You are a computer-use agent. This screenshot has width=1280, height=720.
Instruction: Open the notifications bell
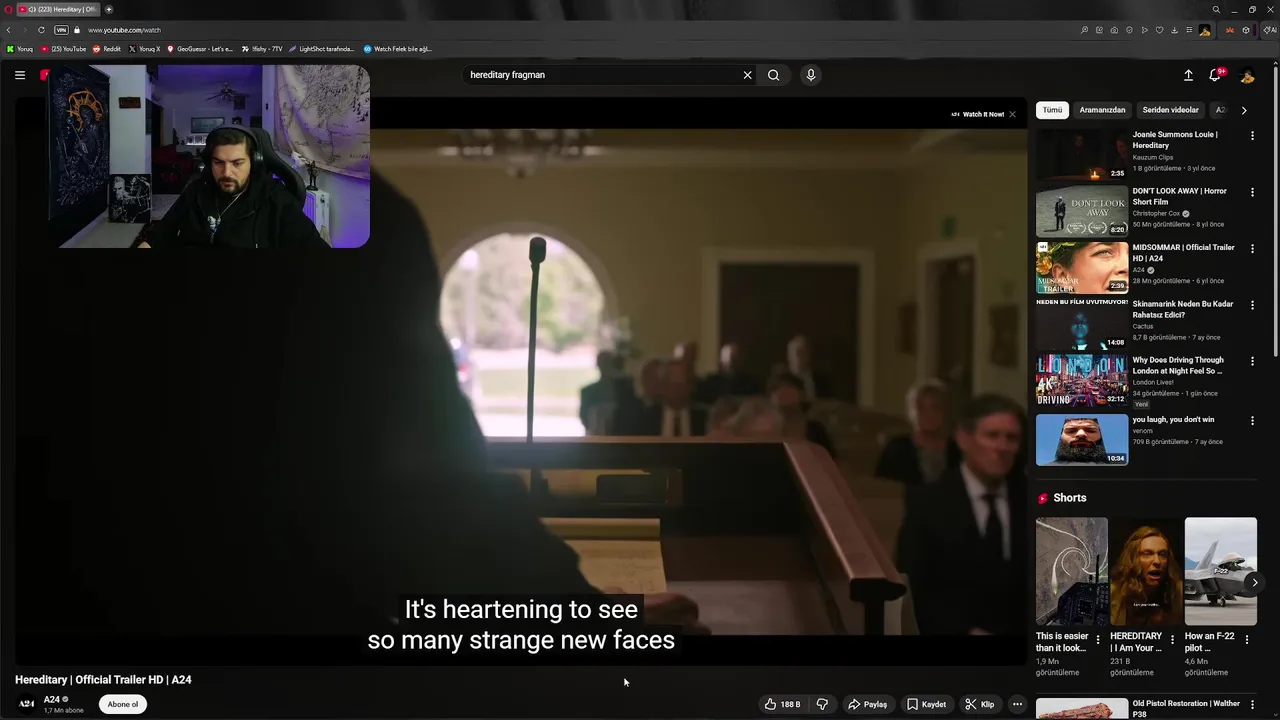(x=1216, y=75)
